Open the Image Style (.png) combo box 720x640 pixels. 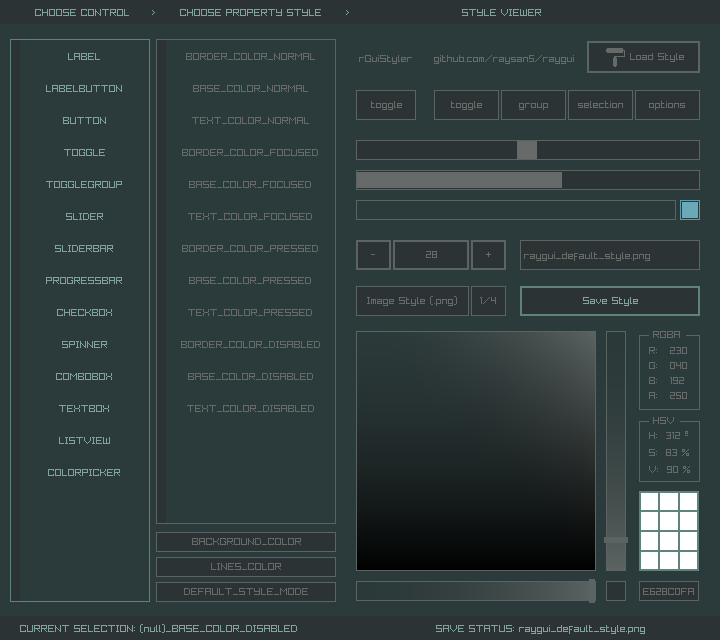pyautogui.click(x=412, y=301)
